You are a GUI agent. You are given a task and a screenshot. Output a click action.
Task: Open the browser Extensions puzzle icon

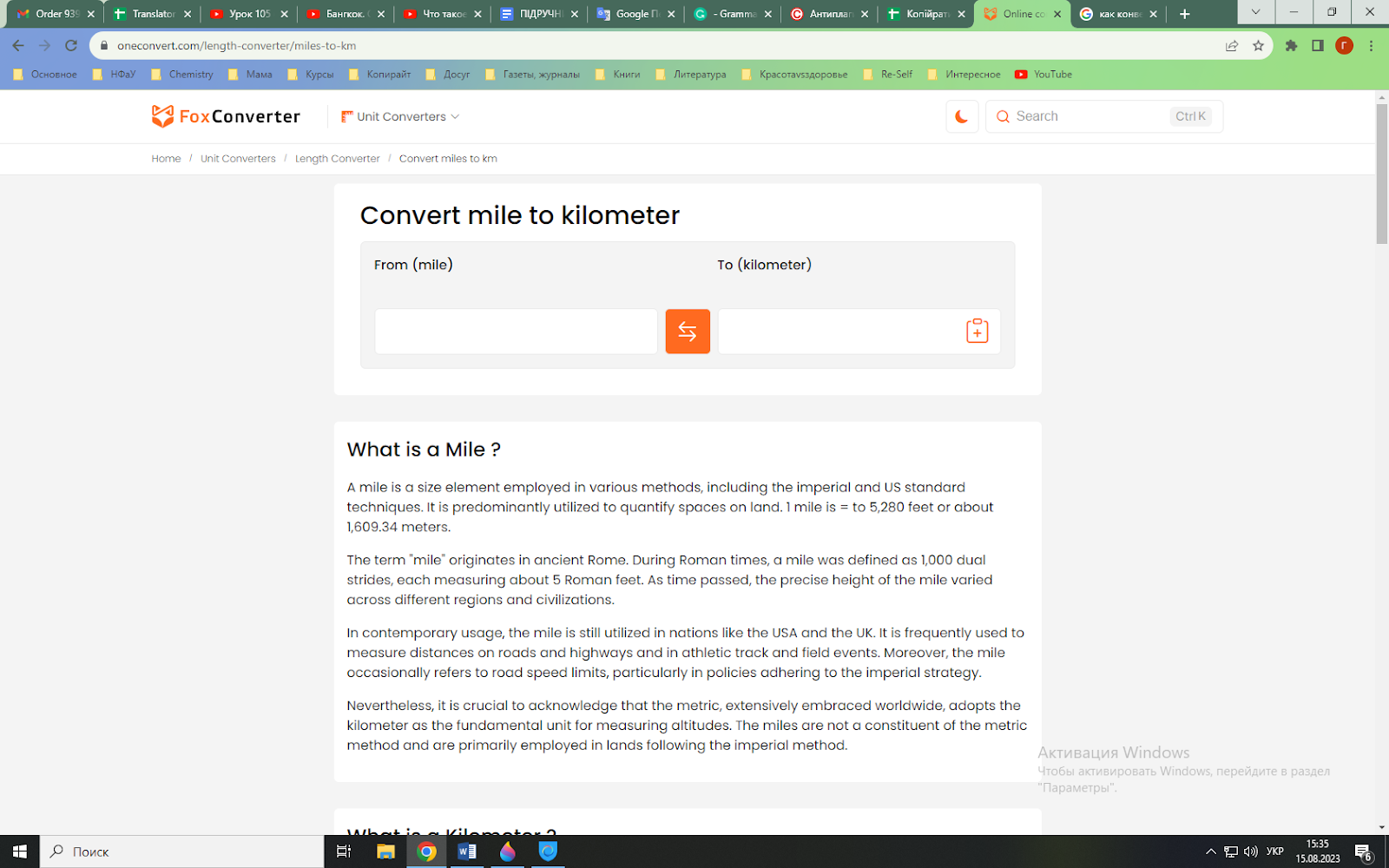pos(1292,45)
